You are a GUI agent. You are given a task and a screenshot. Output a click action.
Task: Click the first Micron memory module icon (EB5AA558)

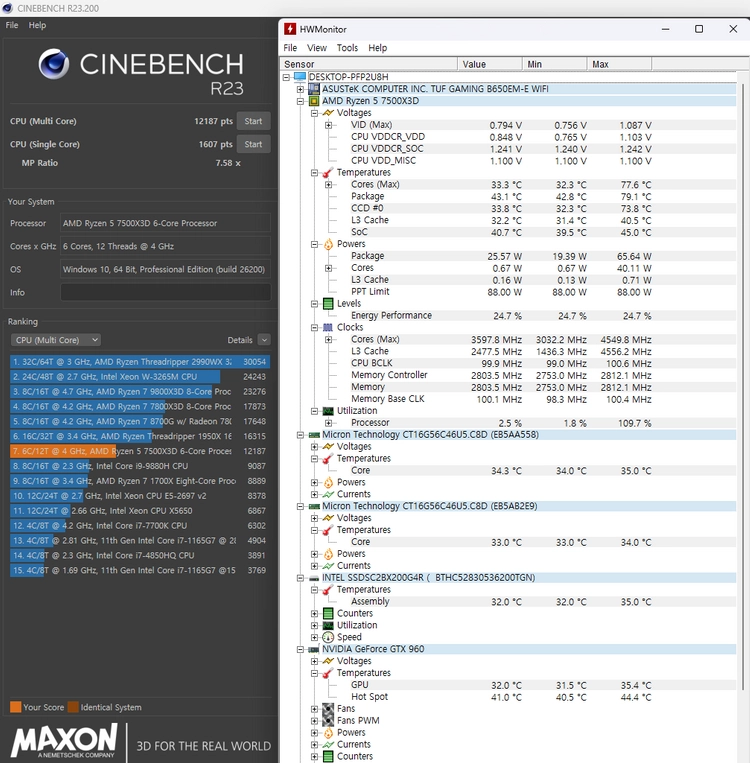[x=314, y=435]
